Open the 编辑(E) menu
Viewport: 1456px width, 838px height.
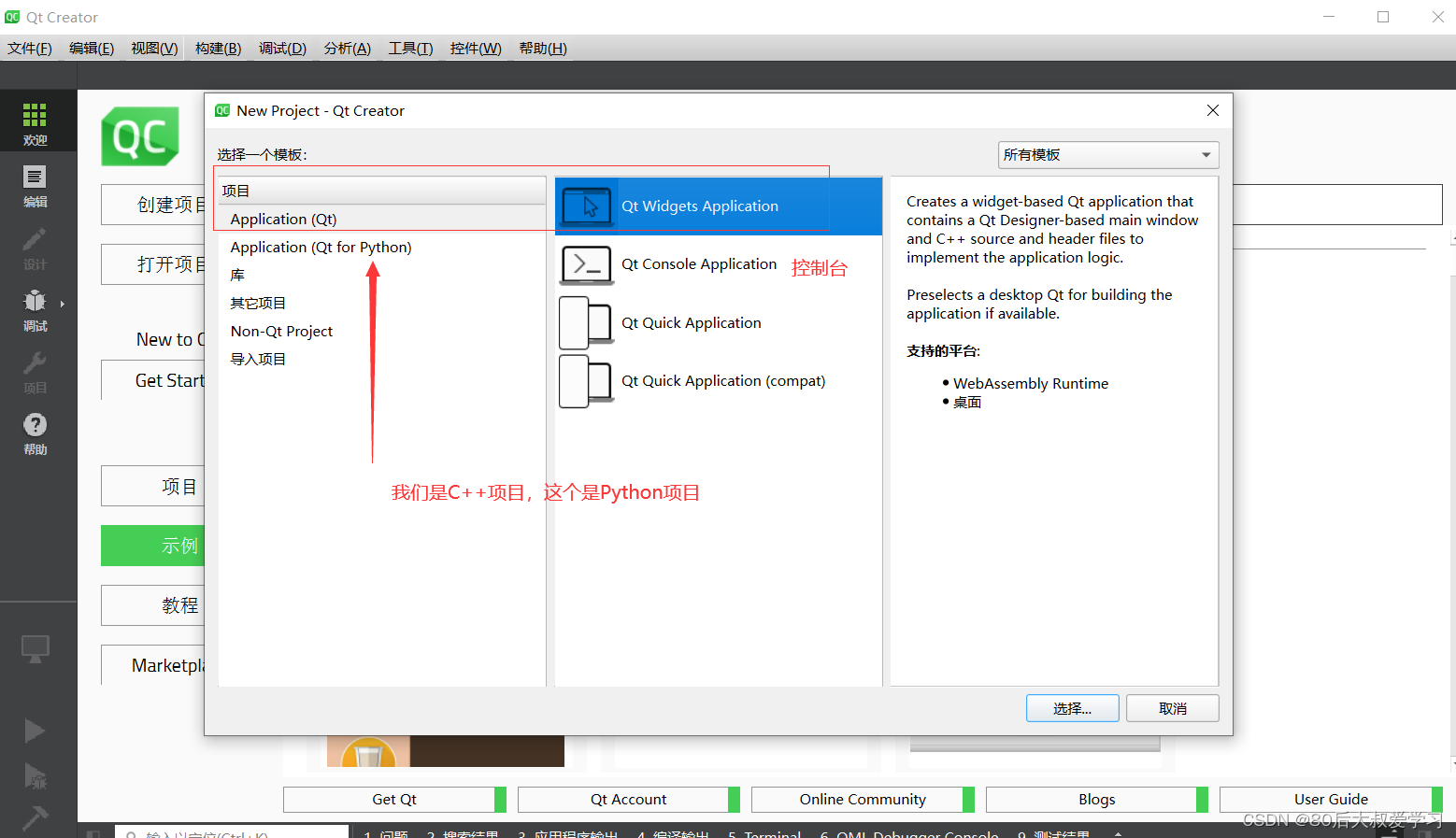[92, 49]
